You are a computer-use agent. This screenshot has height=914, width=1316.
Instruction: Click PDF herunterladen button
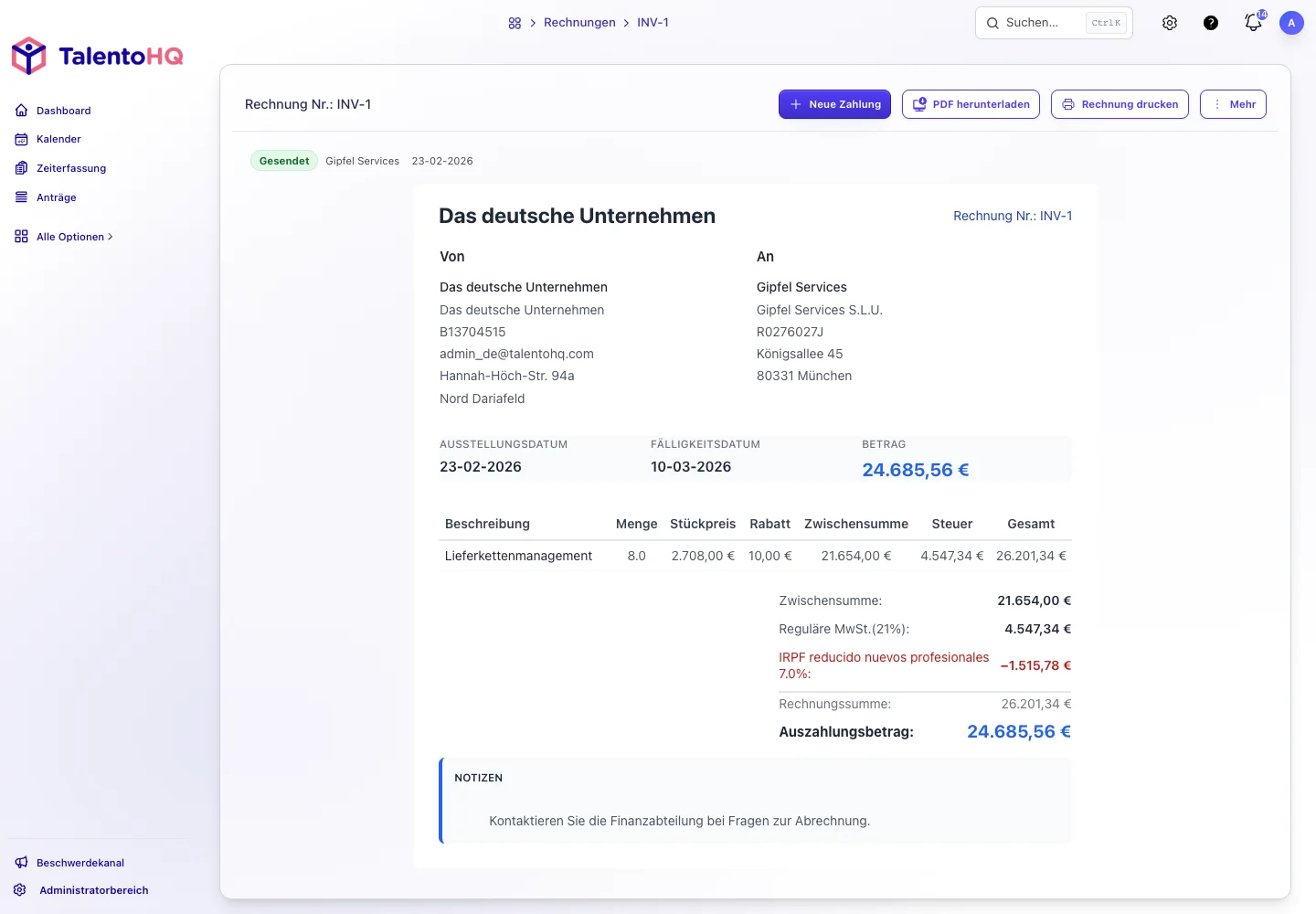[x=971, y=104]
